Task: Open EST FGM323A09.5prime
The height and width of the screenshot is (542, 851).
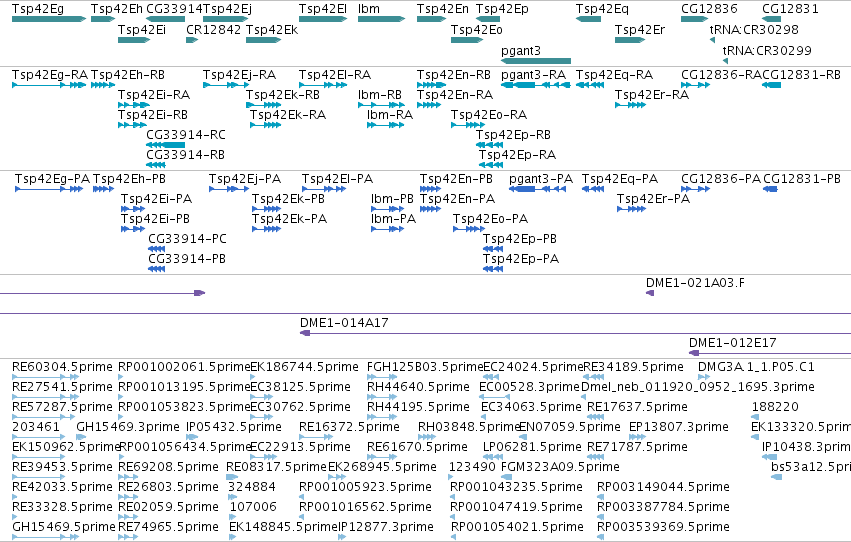Action: [560, 468]
